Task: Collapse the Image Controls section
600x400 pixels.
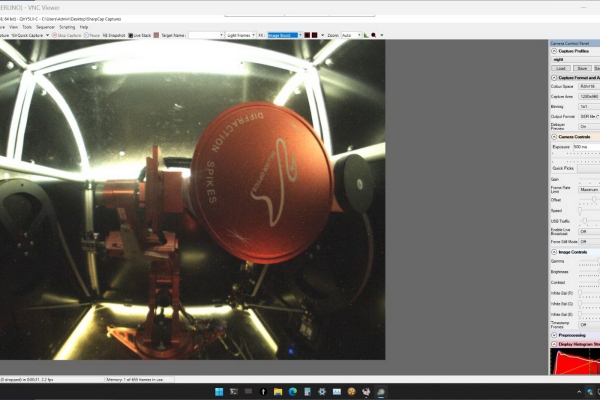Action: [x=554, y=252]
